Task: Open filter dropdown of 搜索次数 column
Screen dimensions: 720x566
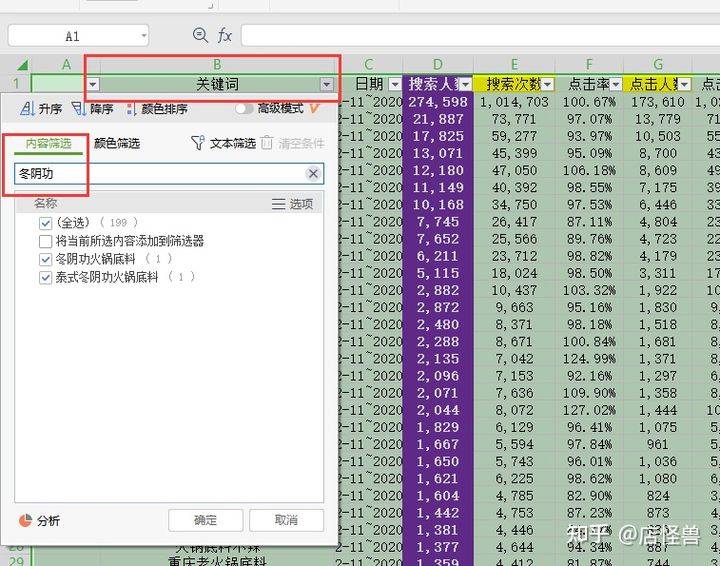Action: tap(547, 84)
